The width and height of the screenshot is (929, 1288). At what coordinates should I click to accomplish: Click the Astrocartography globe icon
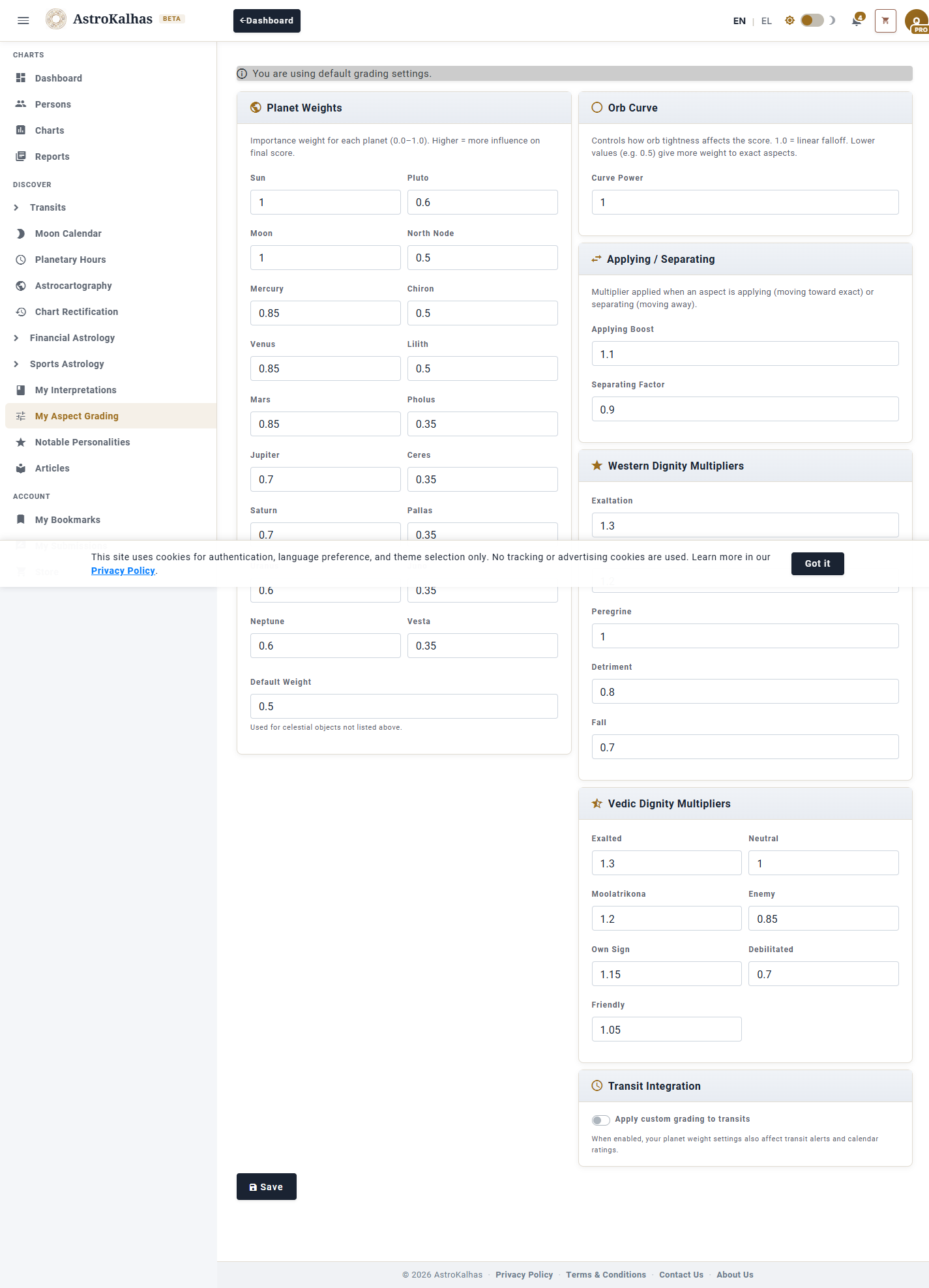(x=21, y=286)
